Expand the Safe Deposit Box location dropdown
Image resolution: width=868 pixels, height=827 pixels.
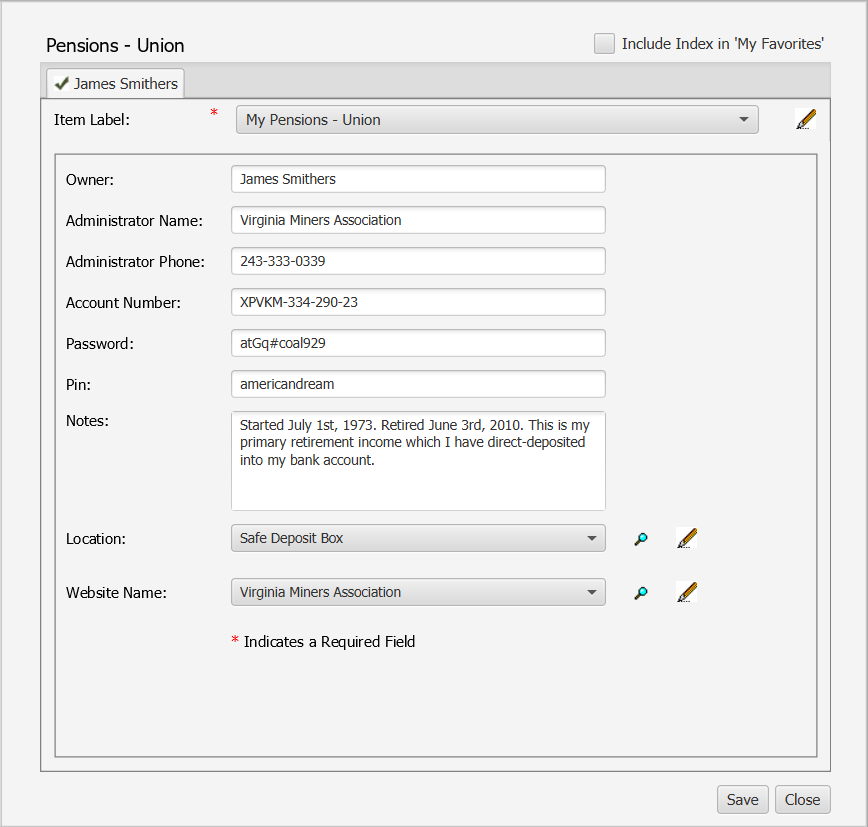point(594,538)
